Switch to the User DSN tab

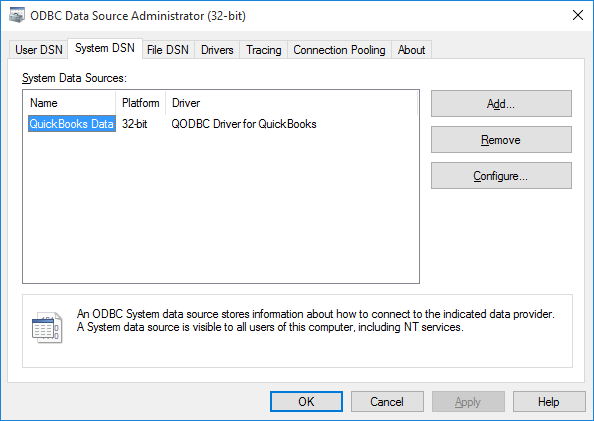(x=39, y=50)
